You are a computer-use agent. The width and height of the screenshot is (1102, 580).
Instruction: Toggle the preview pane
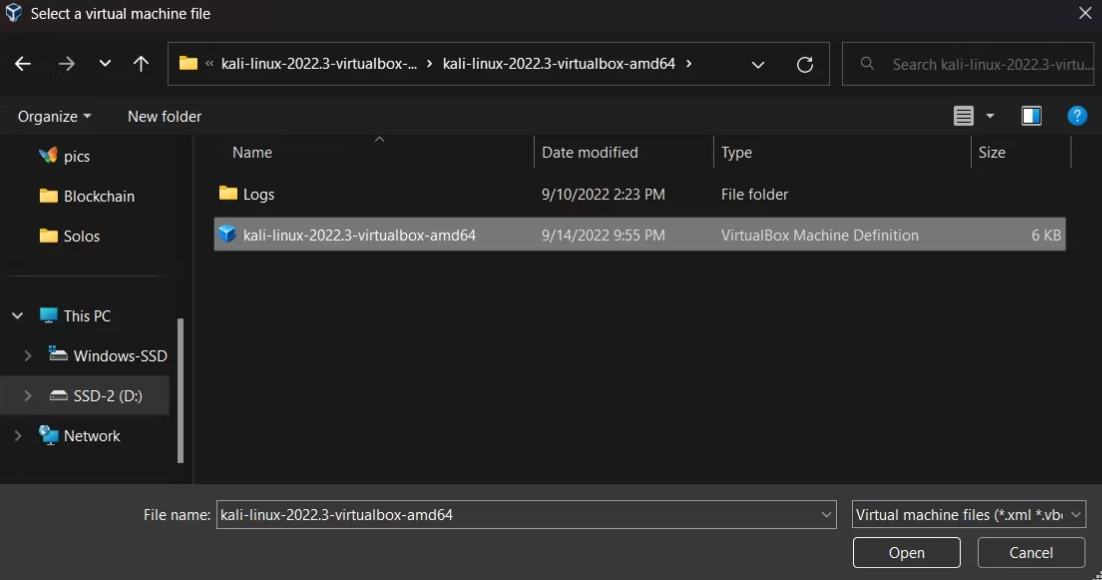pyautogui.click(x=1031, y=116)
